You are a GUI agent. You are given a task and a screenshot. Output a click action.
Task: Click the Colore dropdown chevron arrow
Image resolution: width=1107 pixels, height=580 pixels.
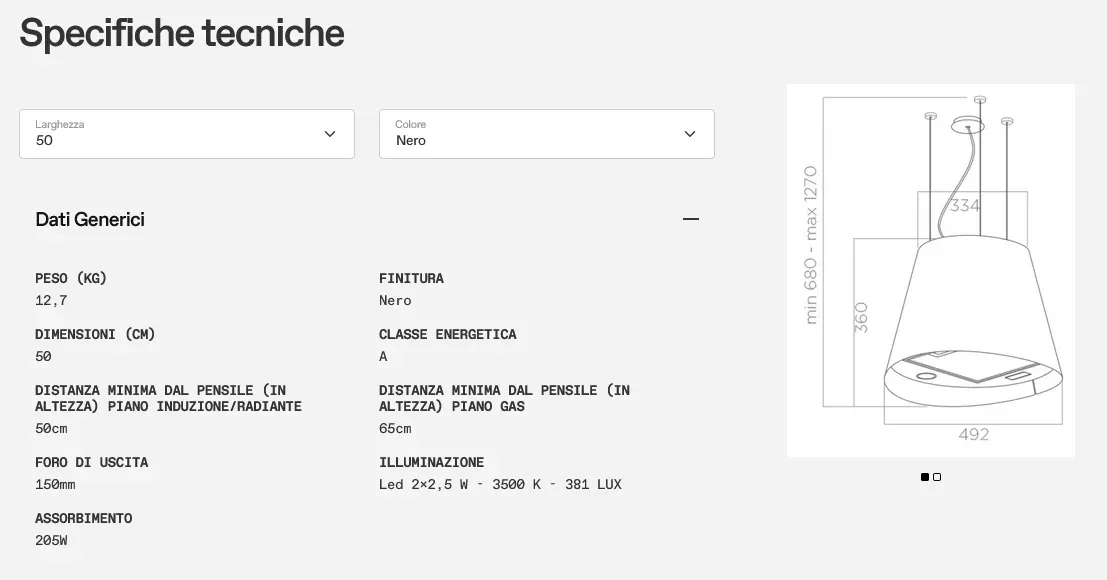[x=689, y=134]
